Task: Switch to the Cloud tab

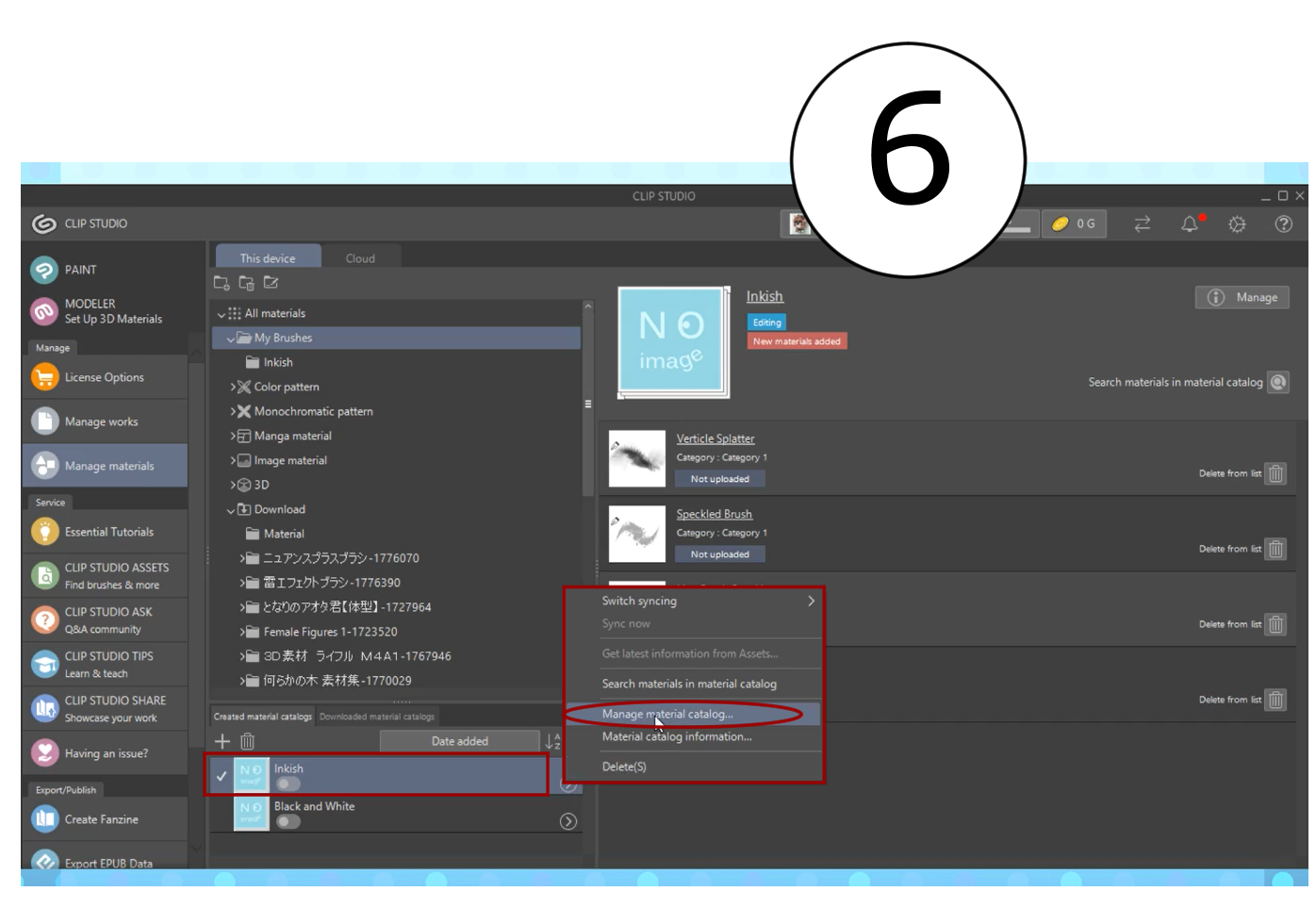Action: pyautogui.click(x=360, y=257)
